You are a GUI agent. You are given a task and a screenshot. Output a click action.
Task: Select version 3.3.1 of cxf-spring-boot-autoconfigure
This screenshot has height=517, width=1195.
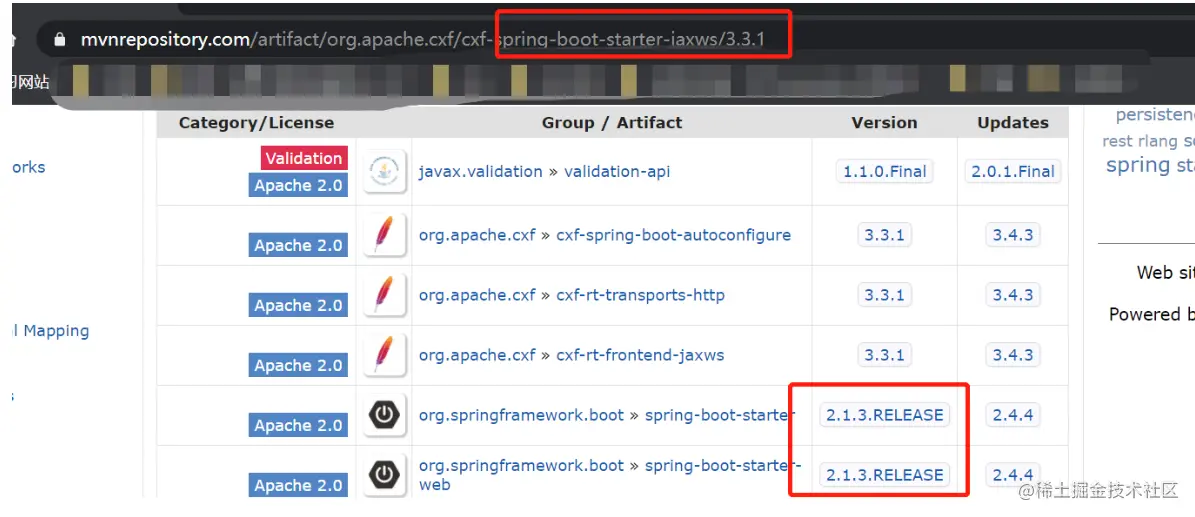885,235
